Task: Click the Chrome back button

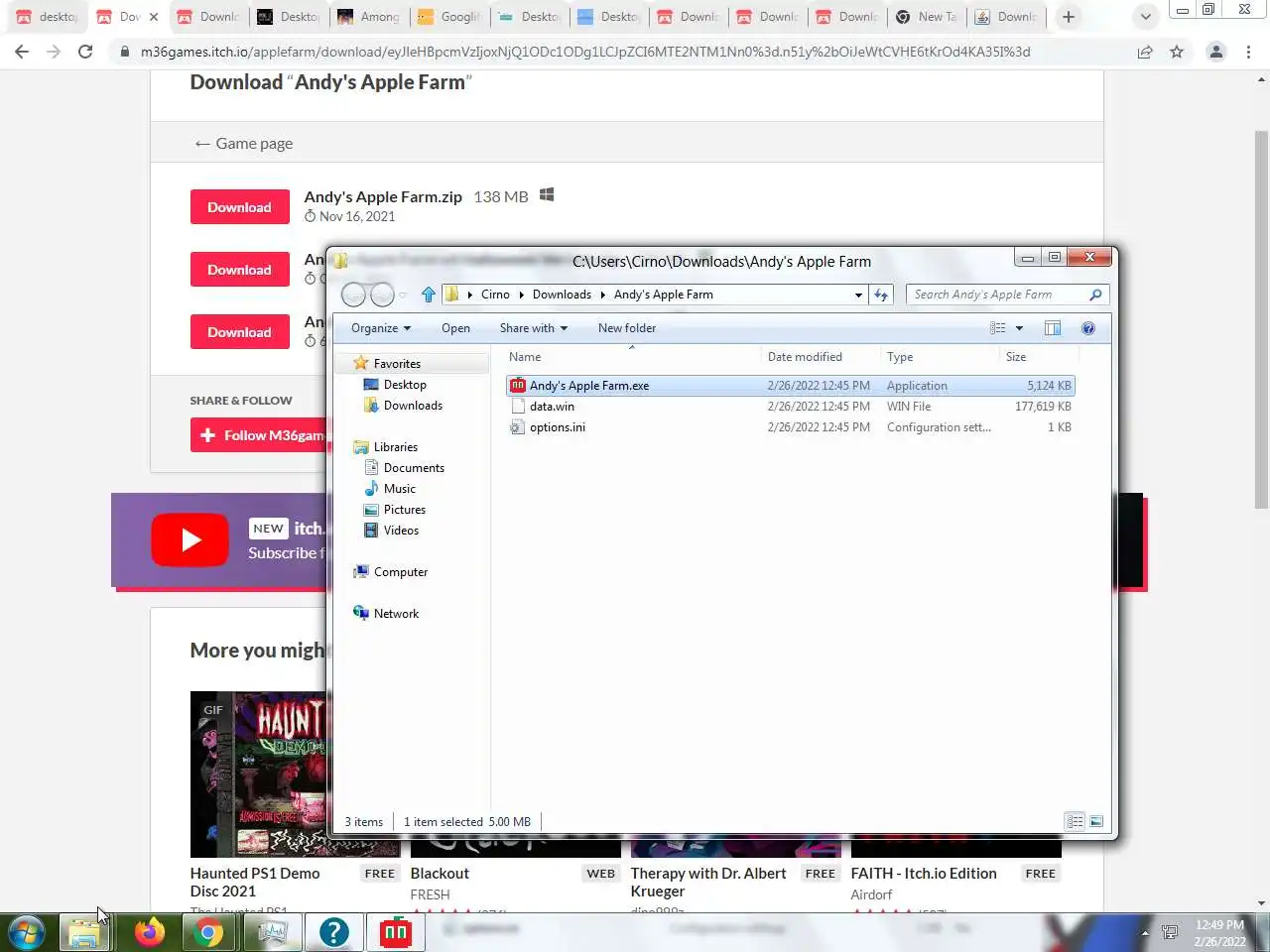Action: (22, 52)
